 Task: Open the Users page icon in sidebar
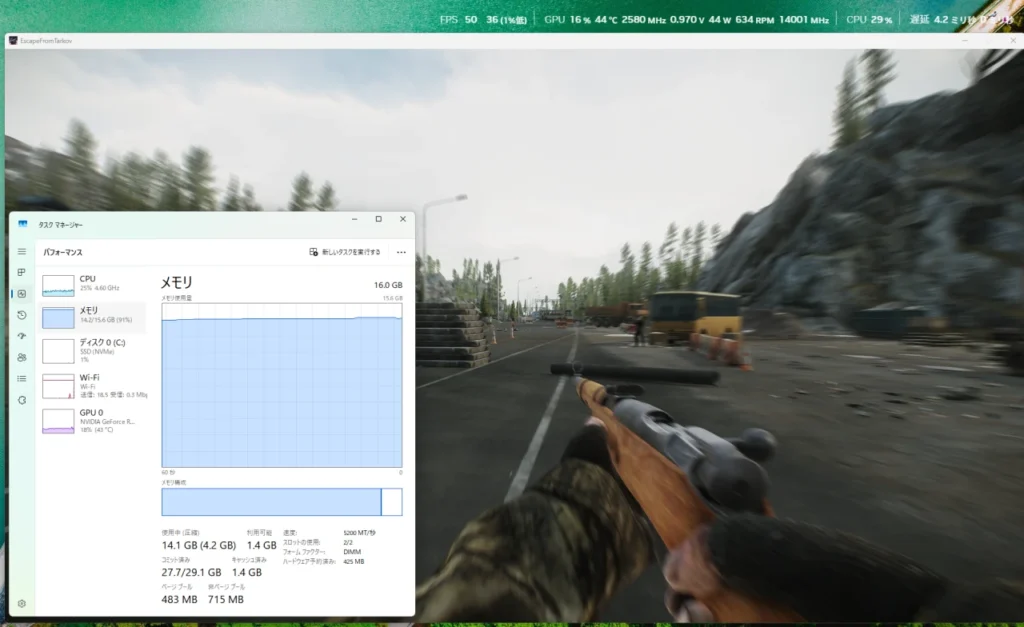(x=22, y=357)
